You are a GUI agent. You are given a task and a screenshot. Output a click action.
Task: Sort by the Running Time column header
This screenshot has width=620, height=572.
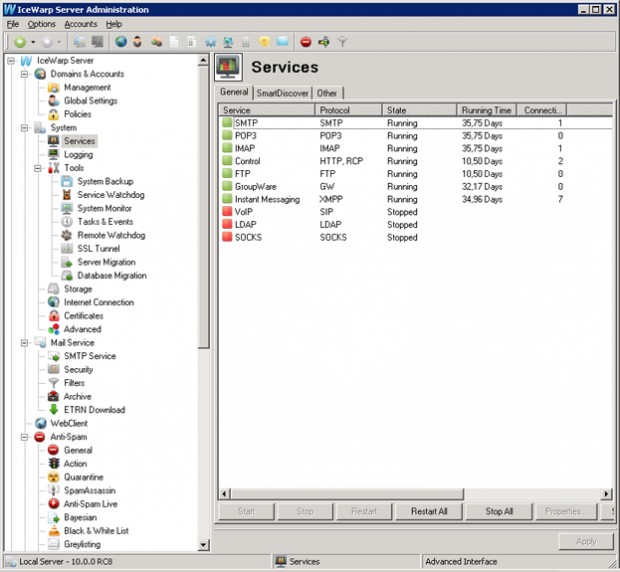click(x=487, y=110)
